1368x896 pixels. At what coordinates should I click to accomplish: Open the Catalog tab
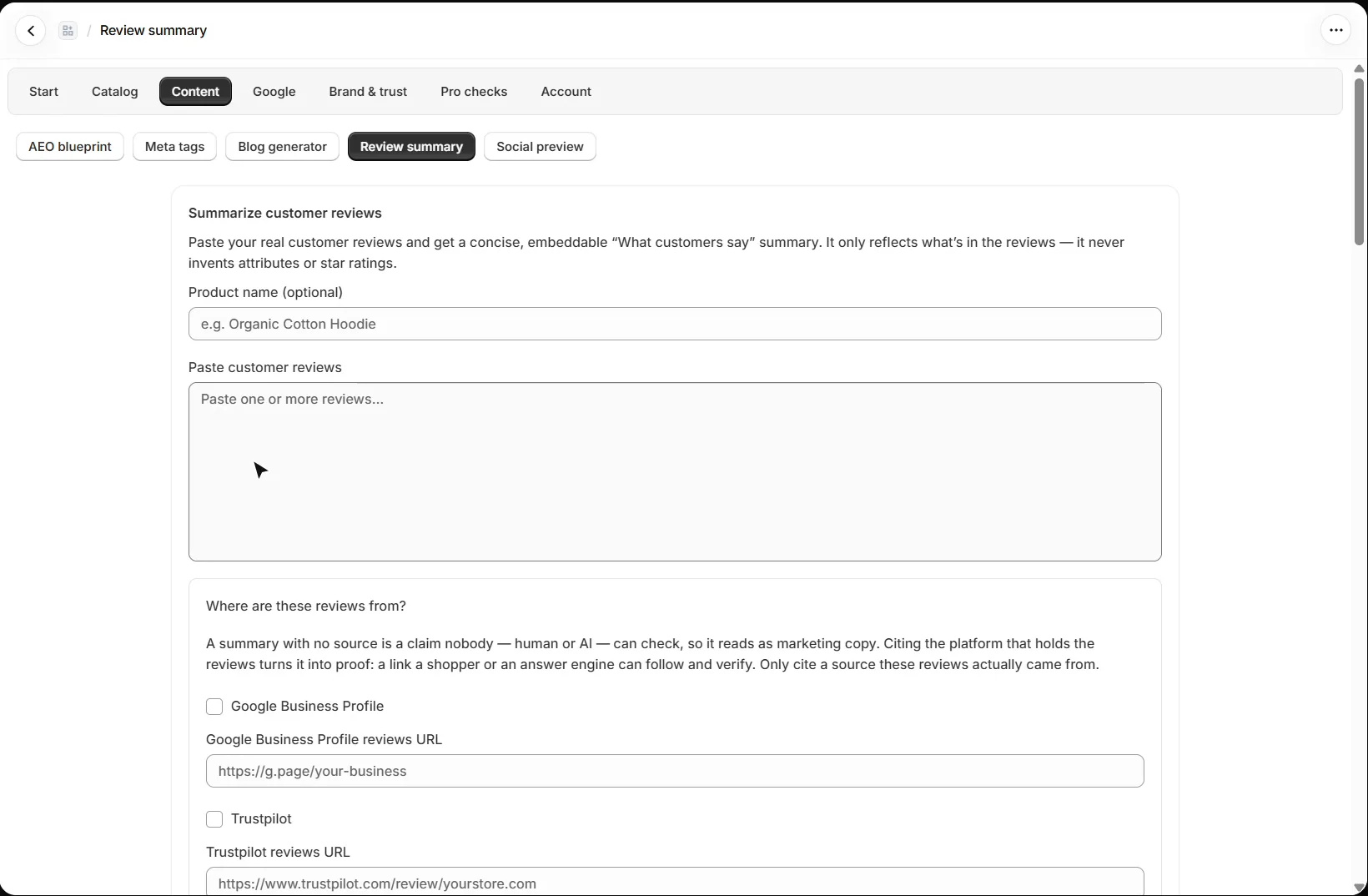coord(115,92)
